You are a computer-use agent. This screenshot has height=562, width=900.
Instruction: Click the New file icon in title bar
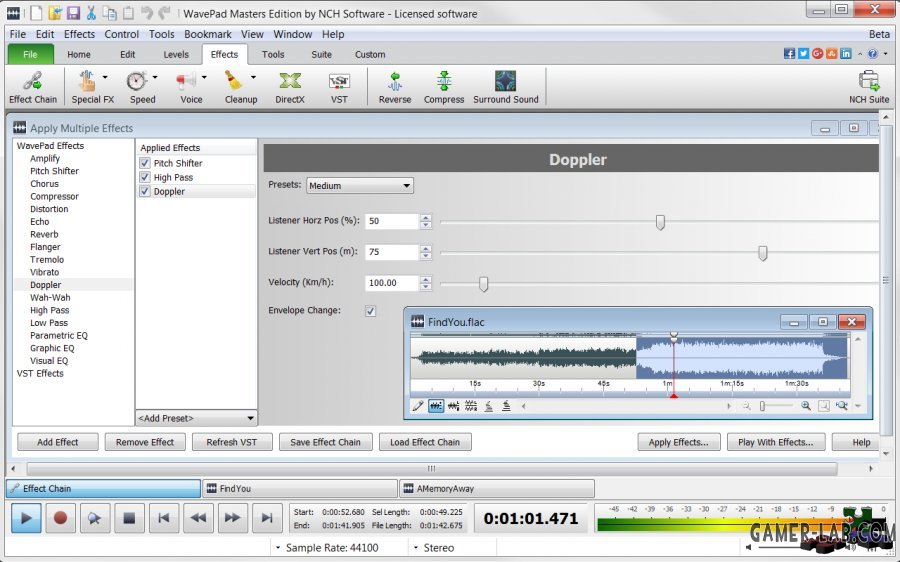pyautogui.click(x=36, y=13)
